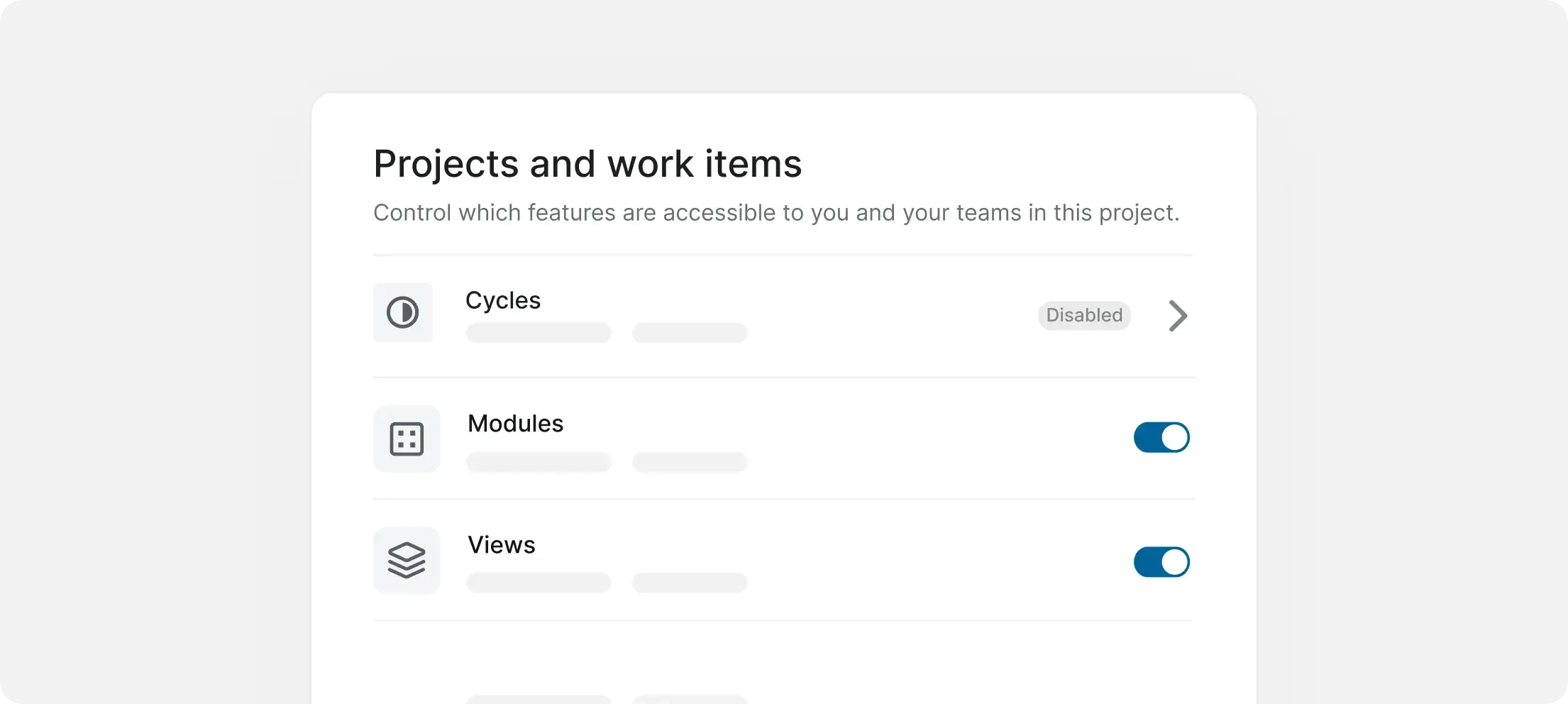Click the partially visible placeholder at the bottom

[x=538, y=699]
